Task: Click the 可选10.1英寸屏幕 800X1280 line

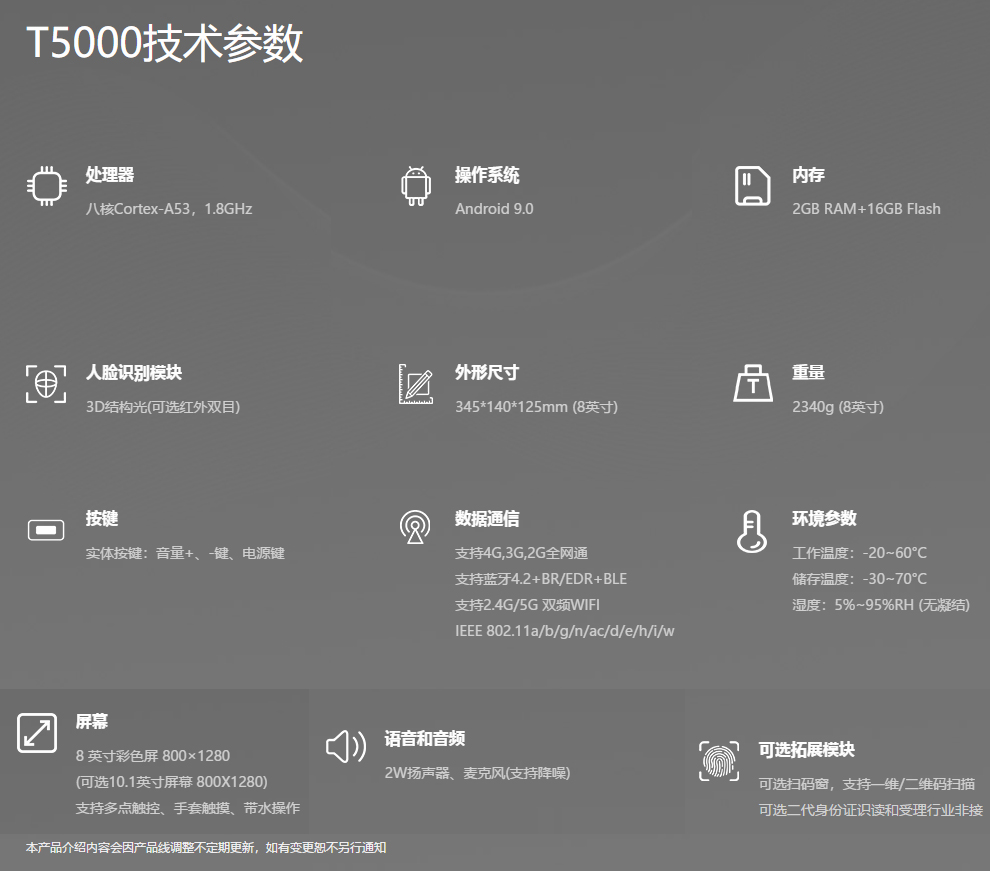Action: point(172,781)
